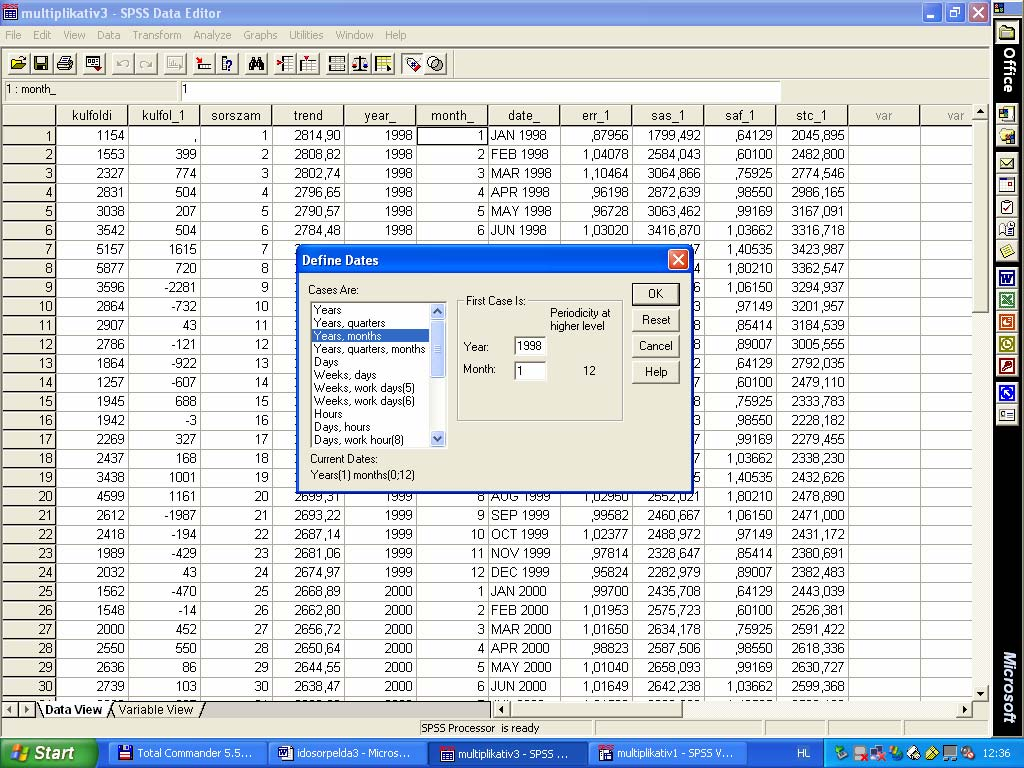The width and height of the screenshot is (1024, 768).
Task: Click the Split File toolbar icon
Action: pyautogui.click(x=337, y=63)
